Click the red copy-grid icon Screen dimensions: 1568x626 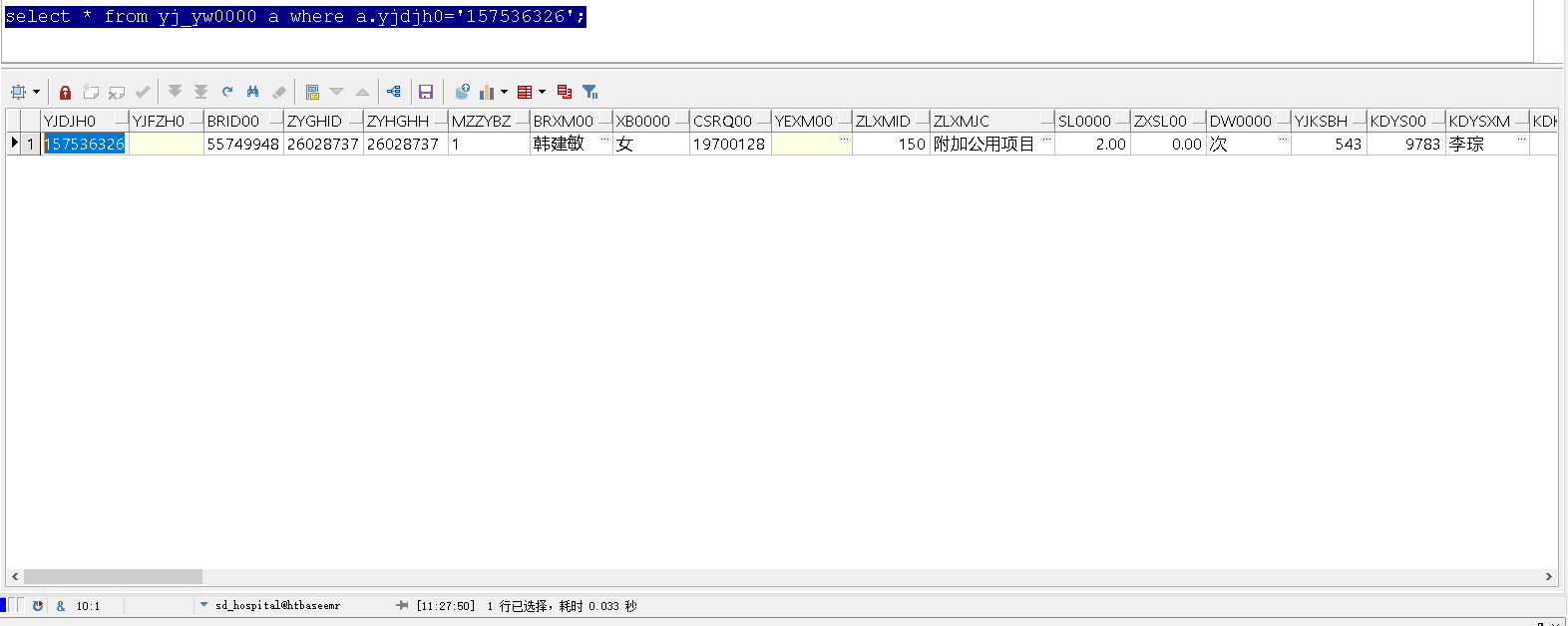click(565, 92)
